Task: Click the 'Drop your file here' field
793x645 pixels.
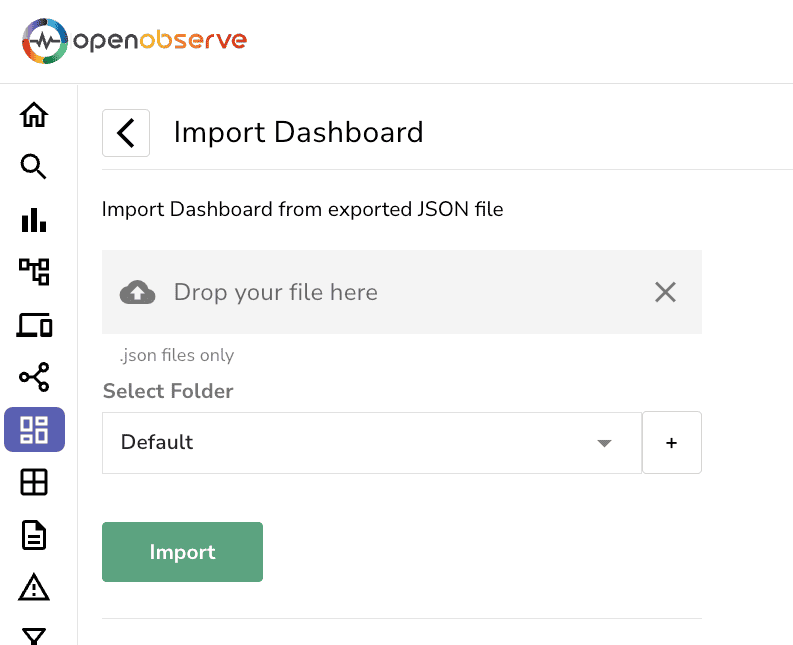Action: [x=402, y=292]
